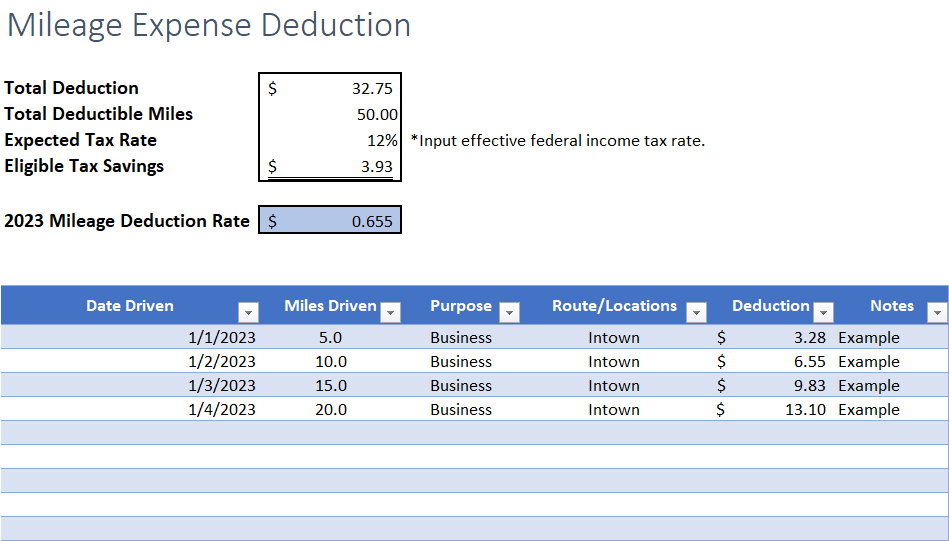Open the Purpose column filter dropdown
The height and width of the screenshot is (541, 949).
pyautogui.click(x=510, y=312)
